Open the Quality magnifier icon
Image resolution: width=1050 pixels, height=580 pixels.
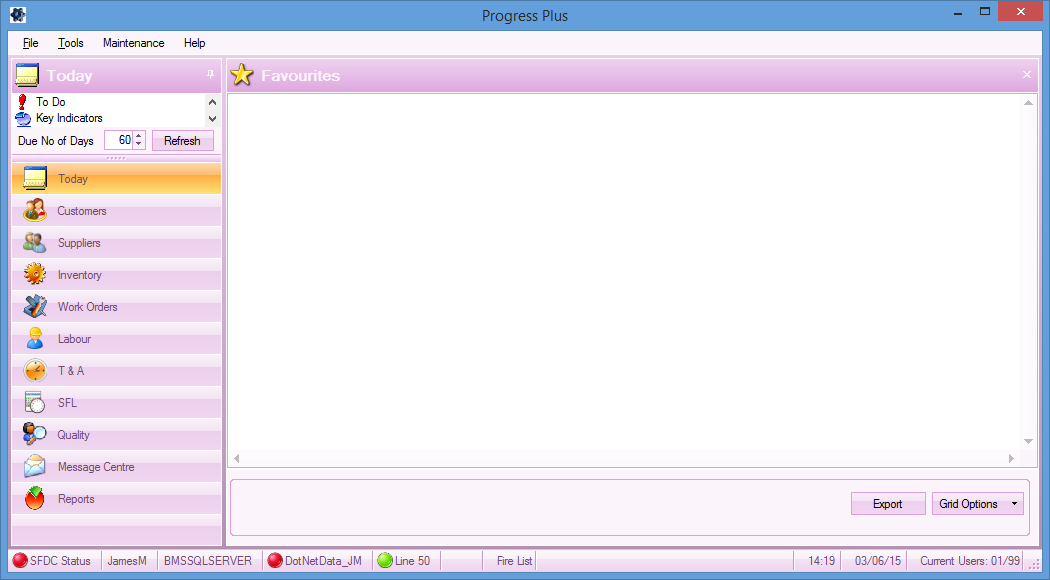coord(35,435)
